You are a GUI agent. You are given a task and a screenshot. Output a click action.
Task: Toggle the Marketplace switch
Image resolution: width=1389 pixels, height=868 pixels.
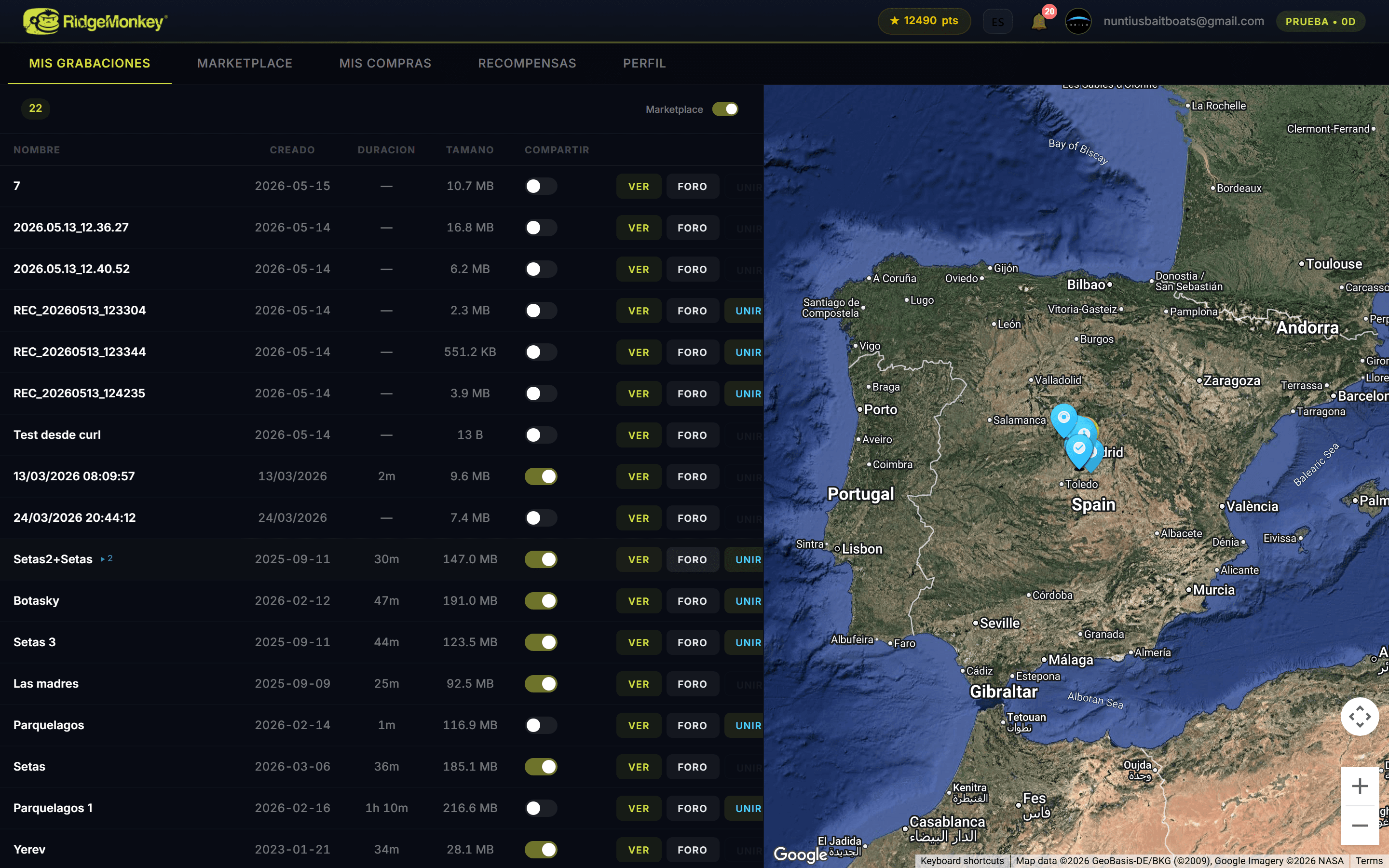[725, 109]
